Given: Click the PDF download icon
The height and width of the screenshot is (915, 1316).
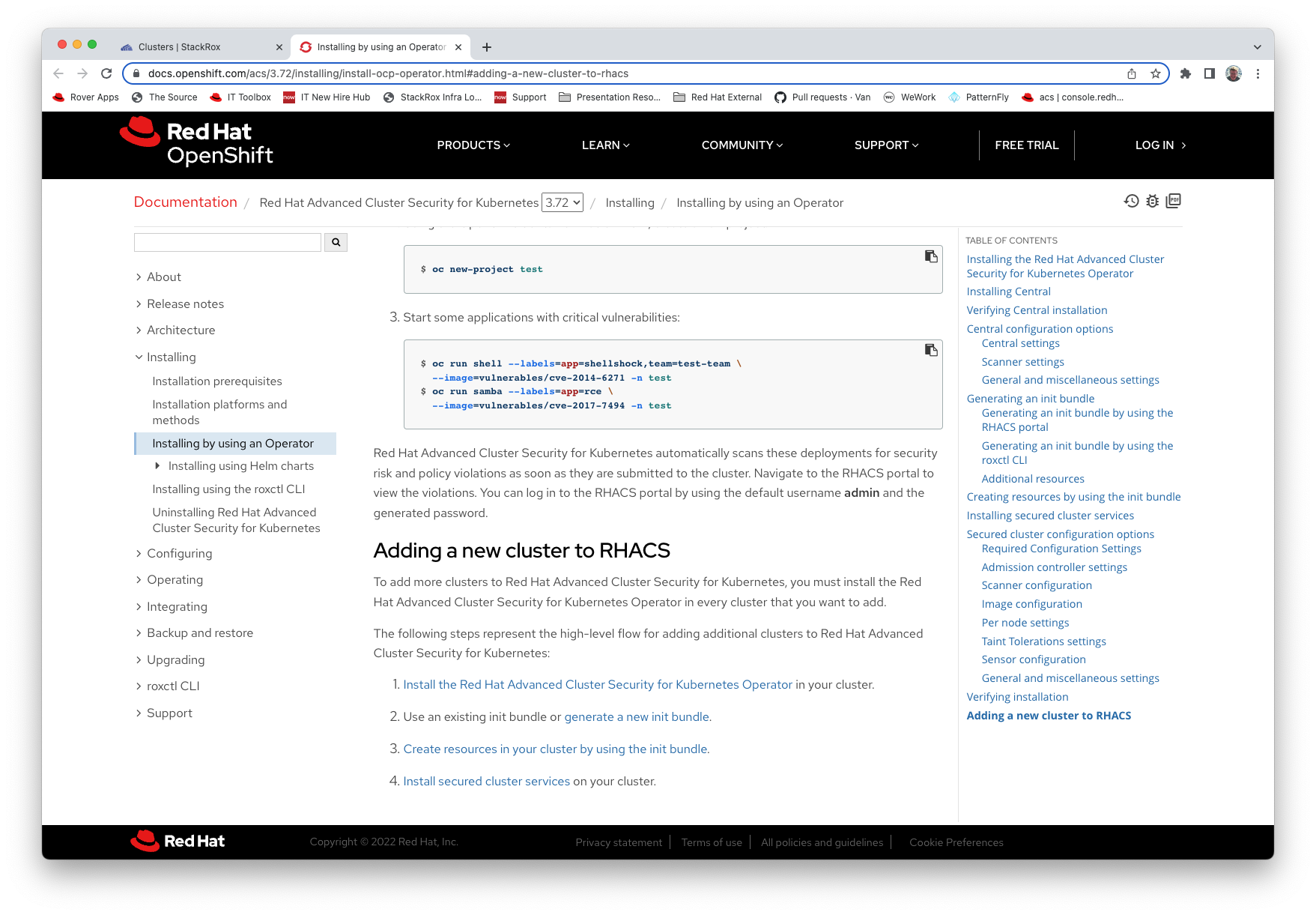Looking at the screenshot, I should coord(1174,201).
